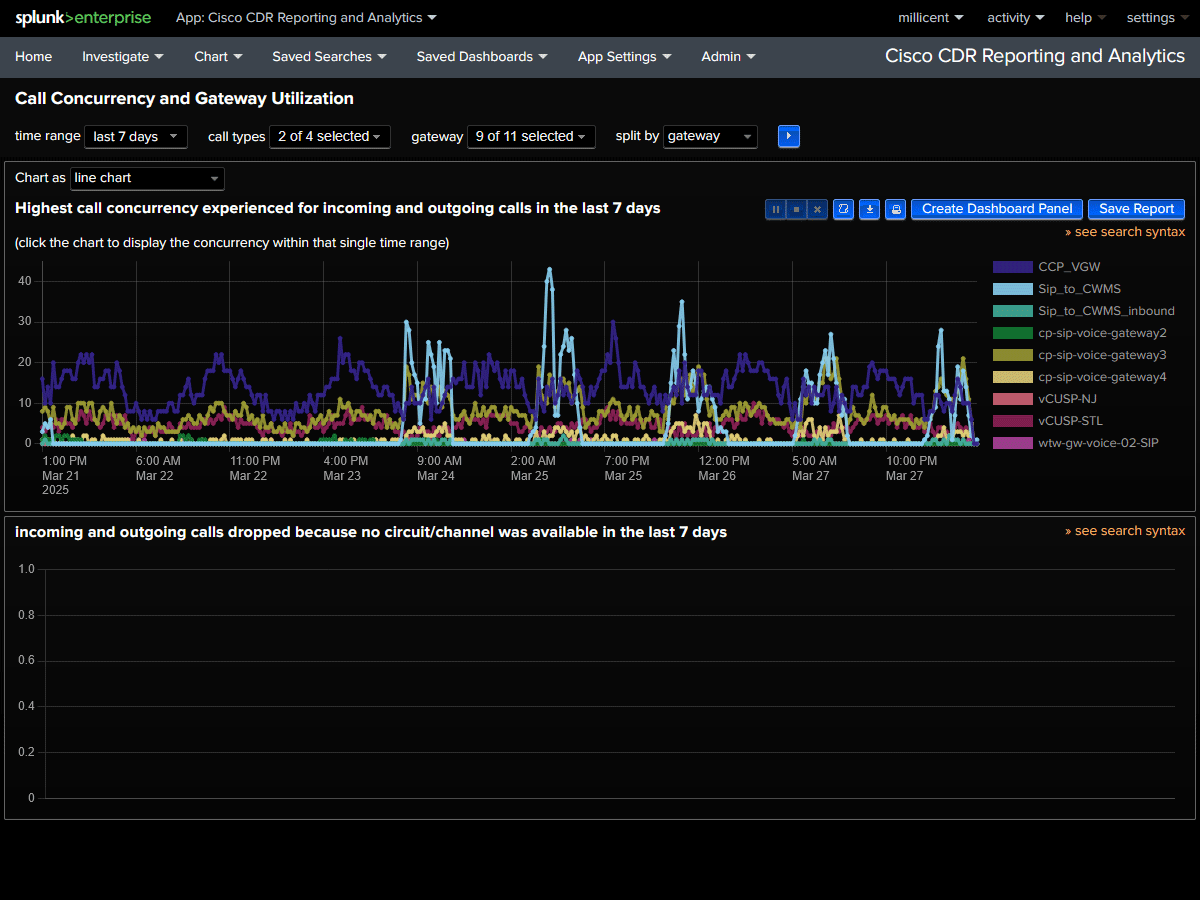Print the concurrency chart
The height and width of the screenshot is (900, 1200).
pos(895,209)
